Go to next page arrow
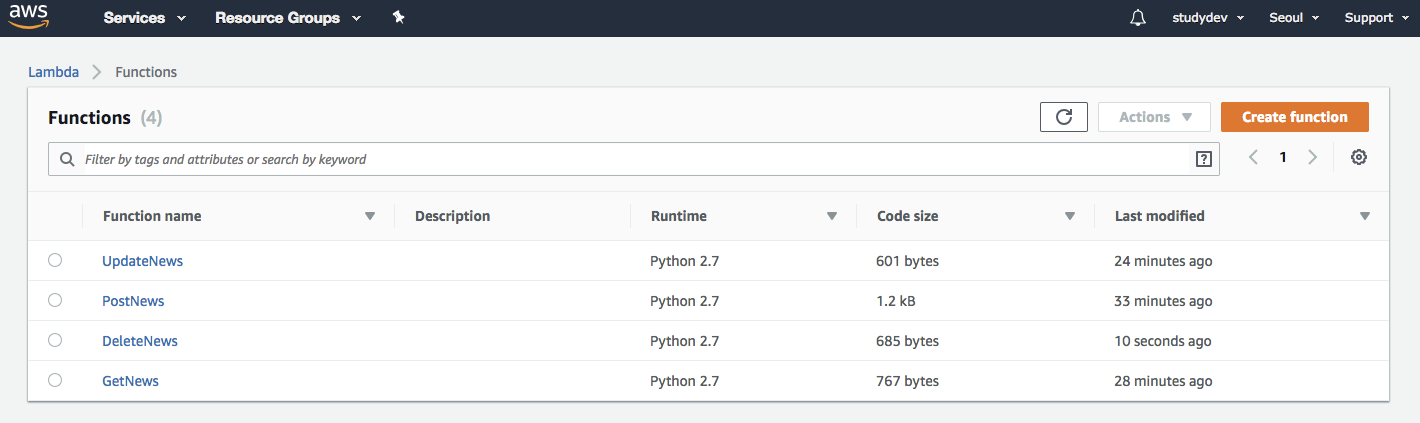 [1313, 157]
